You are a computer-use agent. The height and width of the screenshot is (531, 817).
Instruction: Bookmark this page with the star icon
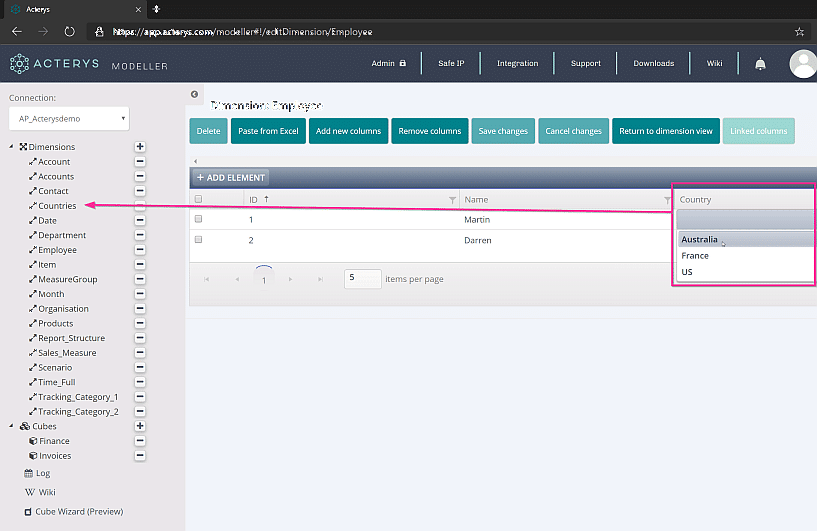[799, 32]
